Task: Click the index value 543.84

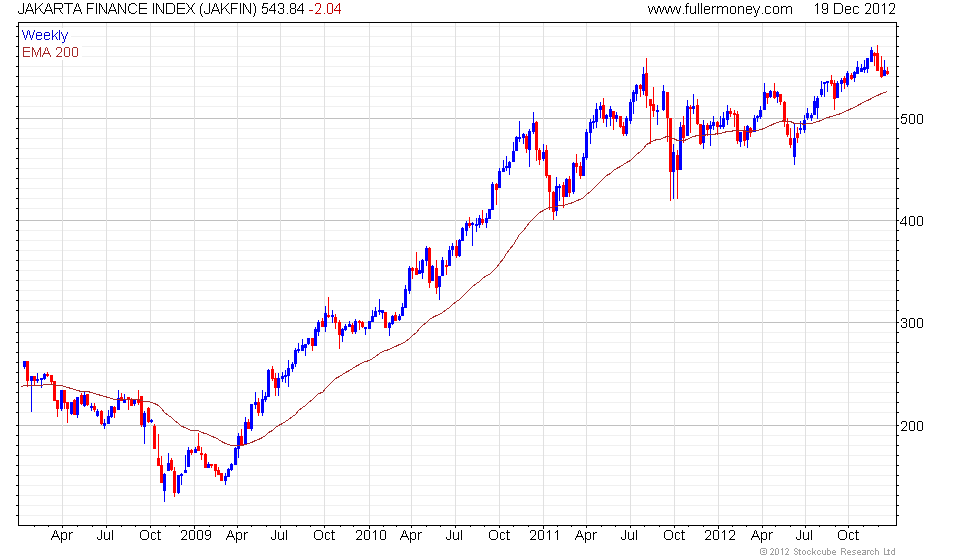Action: tap(283, 9)
